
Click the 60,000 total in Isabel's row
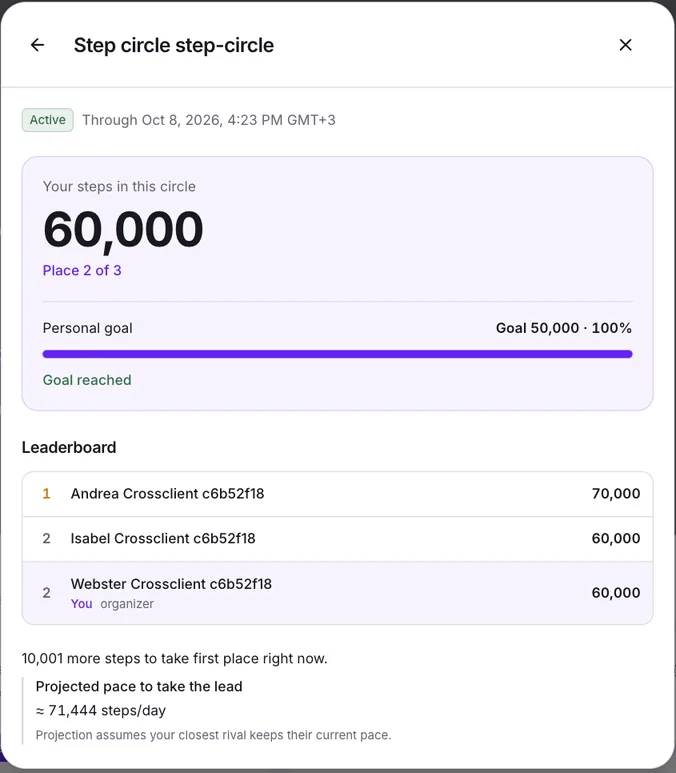click(x=616, y=538)
